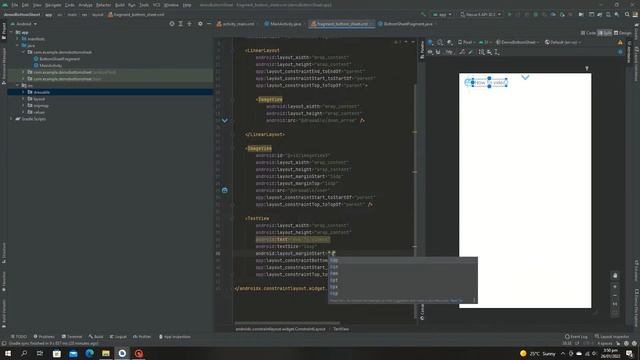
Task: Select the BottomSheetFragment class in tree
Action: [x=60, y=59]
